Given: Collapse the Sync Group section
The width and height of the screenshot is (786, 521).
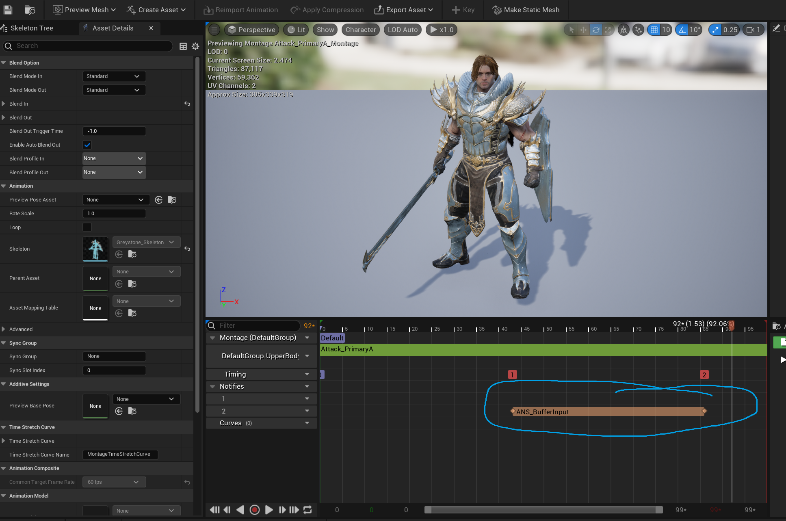Looking at the screenshot, I should pyautogui.click(x=4, y=343).
